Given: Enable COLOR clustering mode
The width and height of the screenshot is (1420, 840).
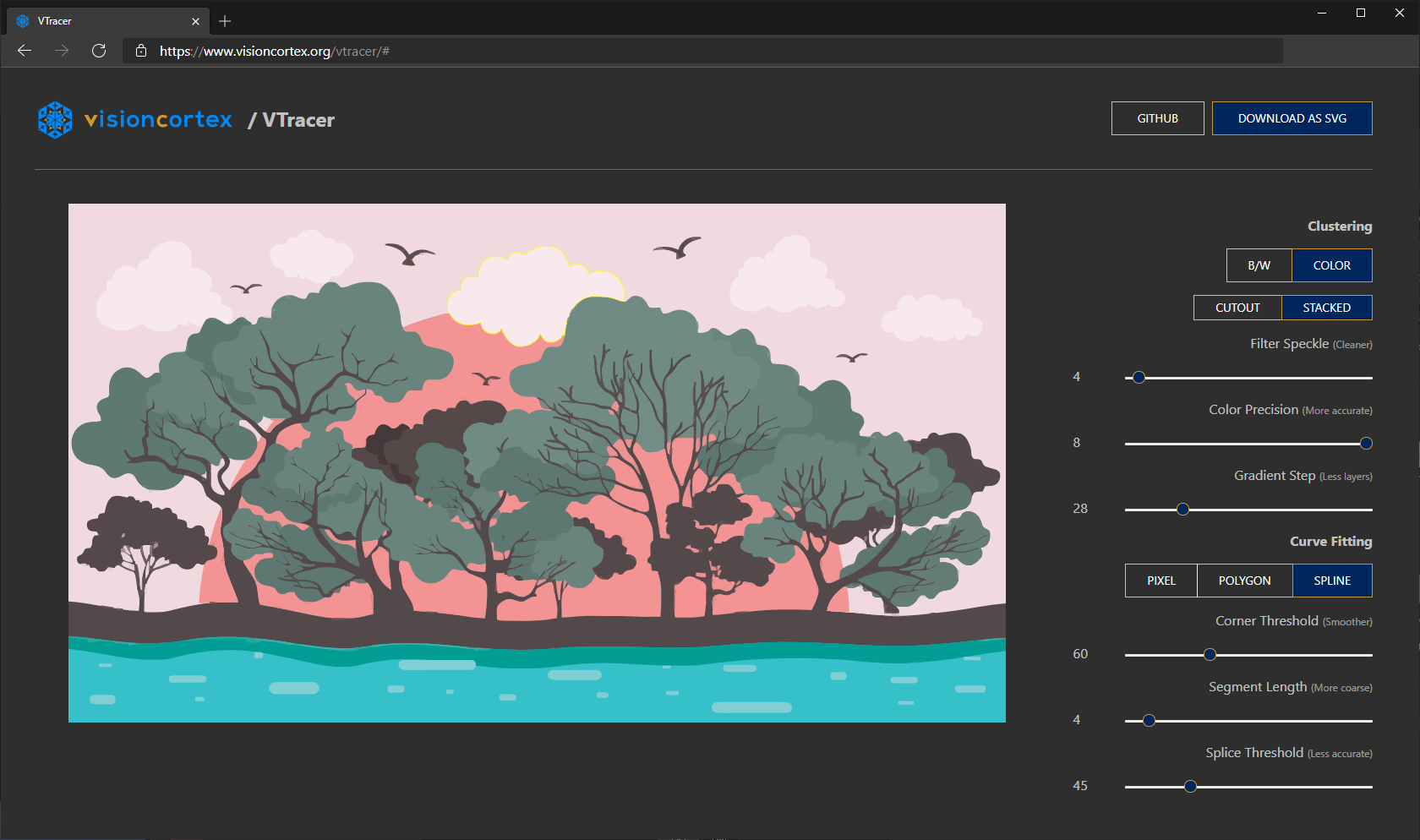Looking at the screenshot, I should coord(1331,265).
